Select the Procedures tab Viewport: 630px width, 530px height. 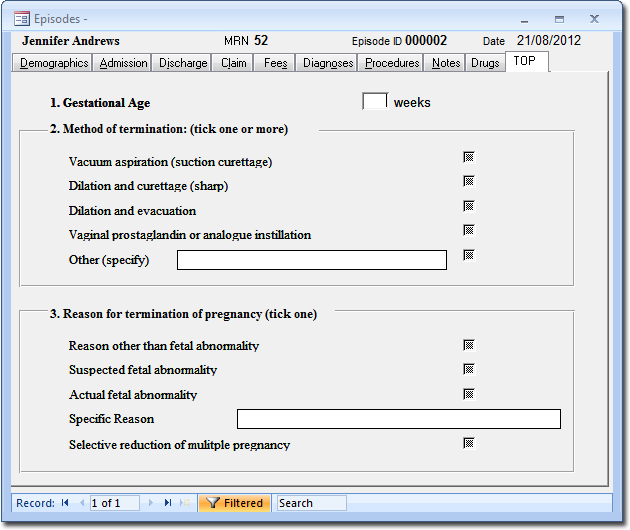392,63
